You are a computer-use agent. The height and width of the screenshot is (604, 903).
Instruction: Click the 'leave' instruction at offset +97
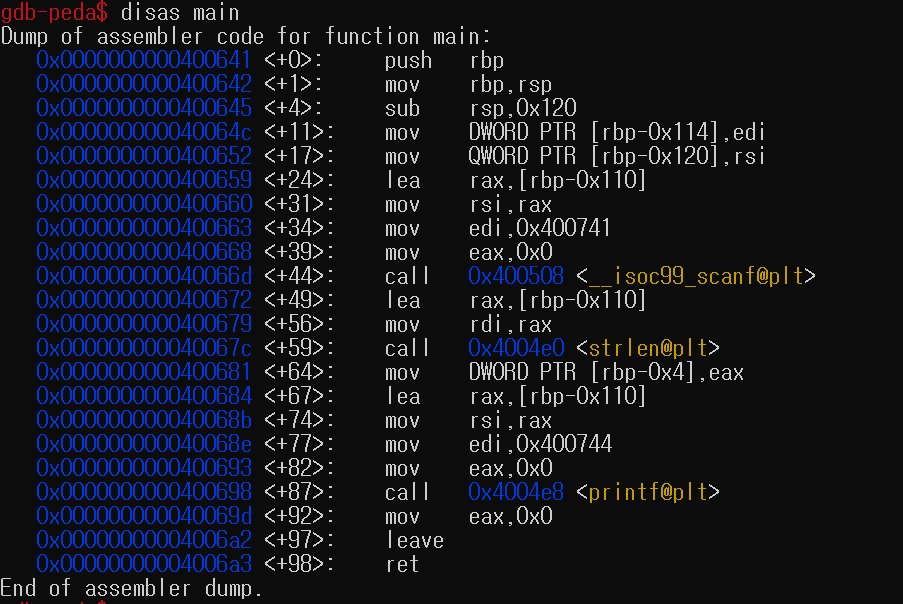pyautogui.click(x=415, y=541)
